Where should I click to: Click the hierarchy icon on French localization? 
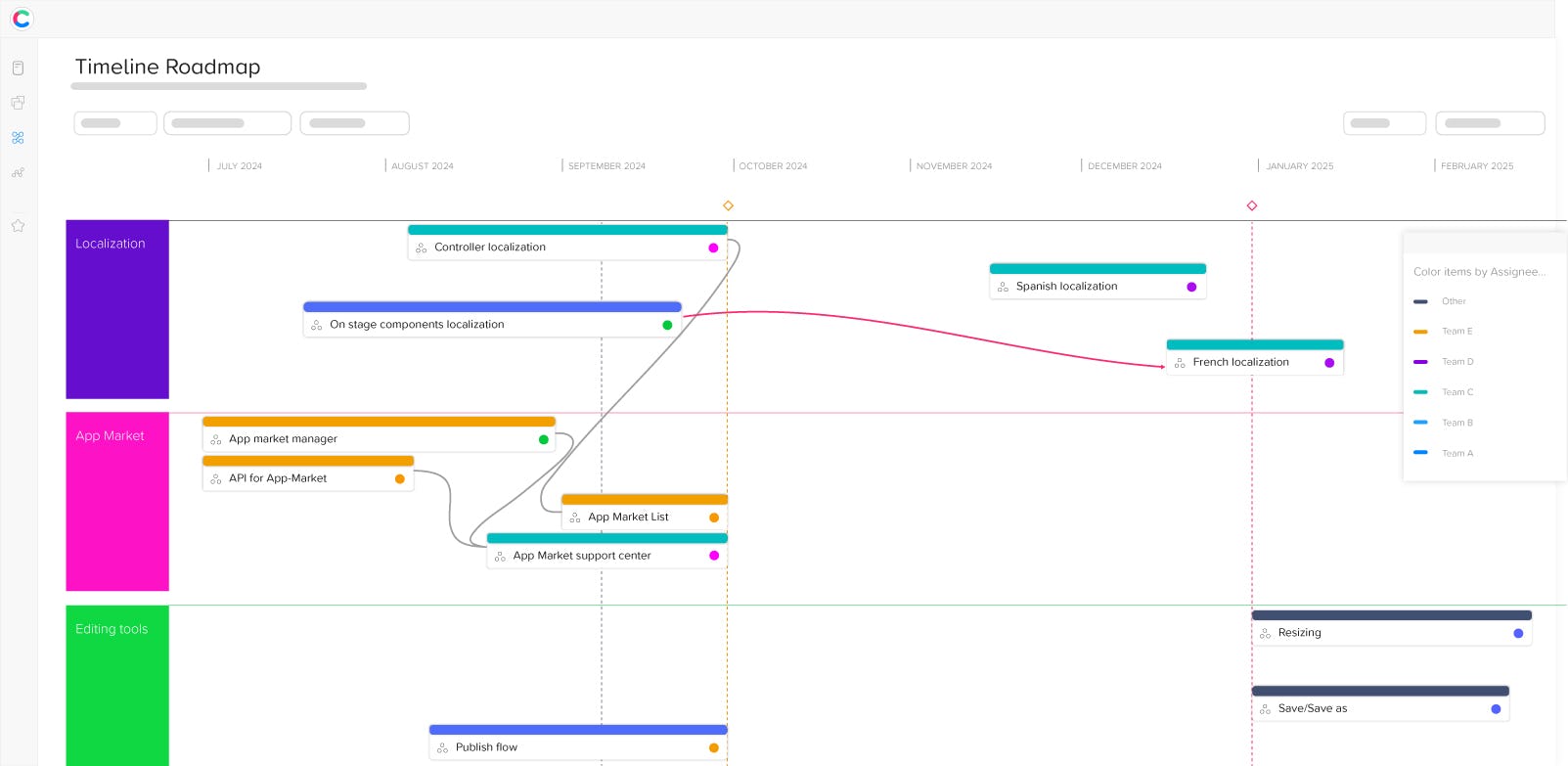1180,363
